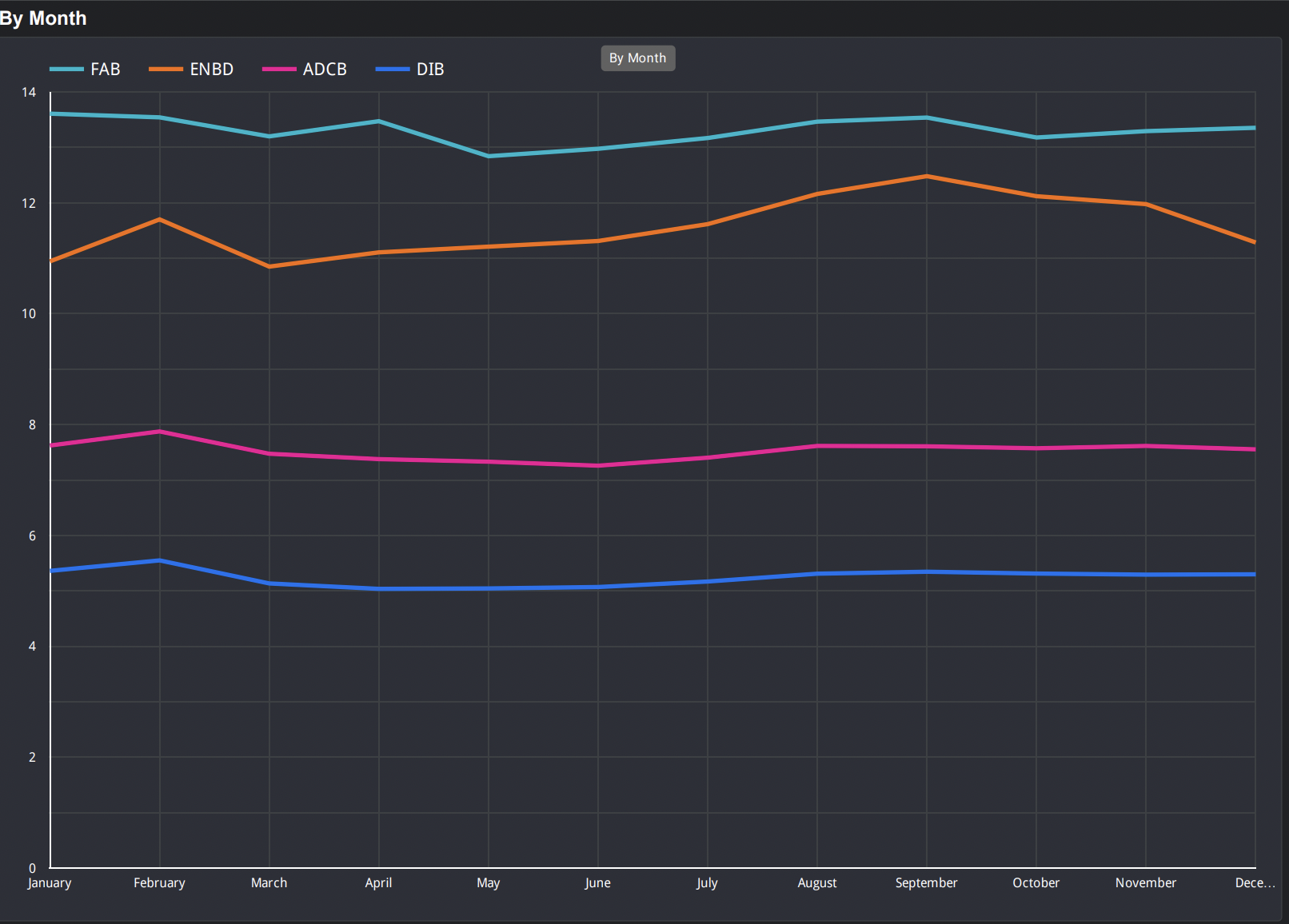Toggle the ENBD series in legend
Screen dimensions: 1289x924
191,70
